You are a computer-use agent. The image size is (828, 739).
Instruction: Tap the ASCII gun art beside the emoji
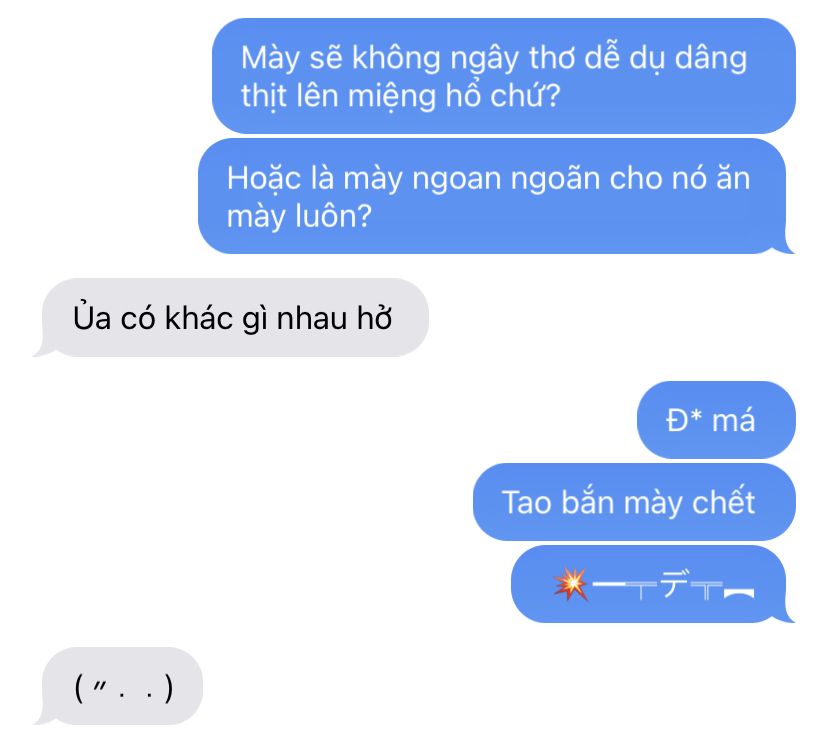[673, 585]
